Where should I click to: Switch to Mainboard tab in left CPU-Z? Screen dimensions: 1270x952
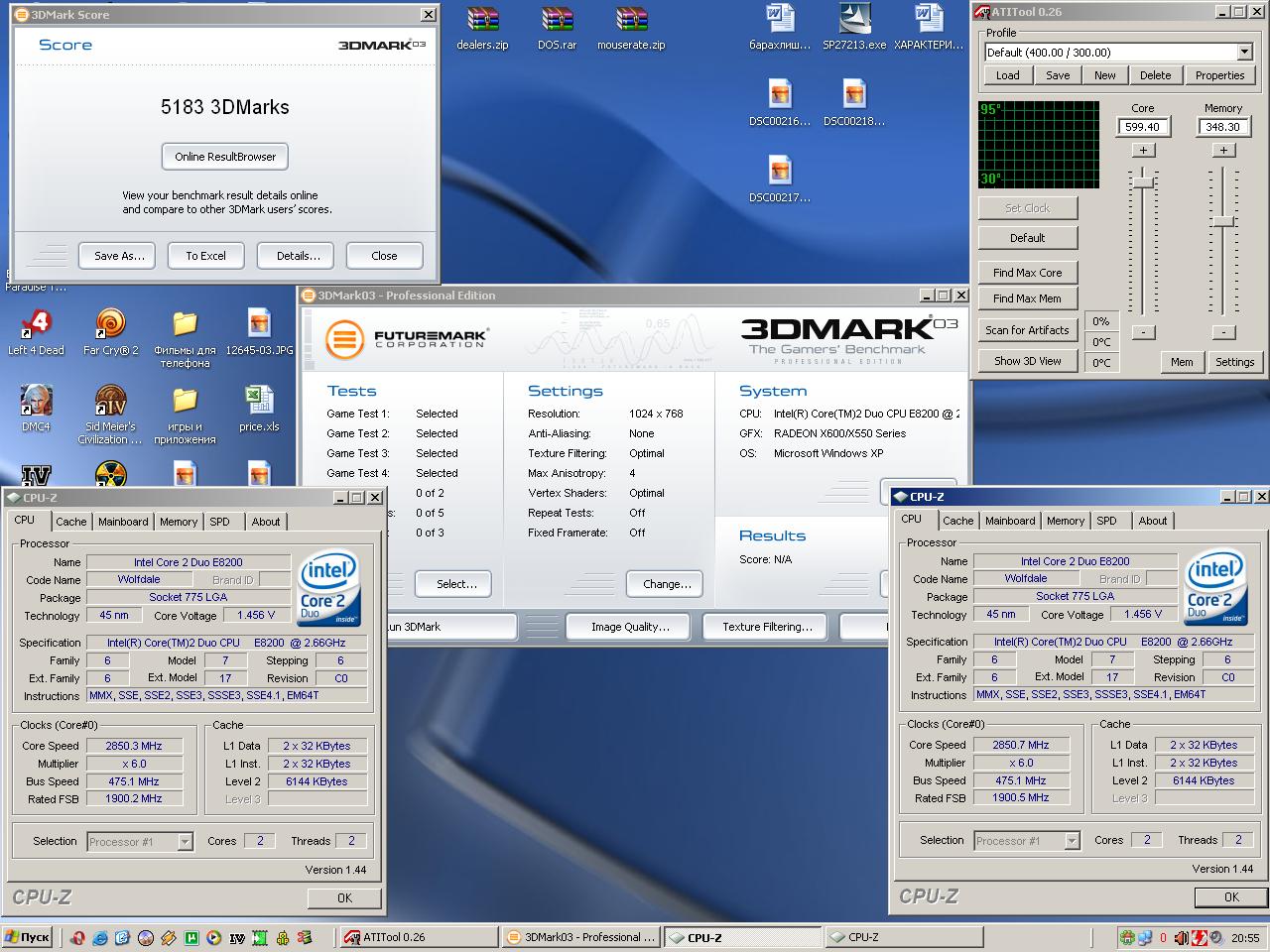pyautogui.click(x=123, y=522)
